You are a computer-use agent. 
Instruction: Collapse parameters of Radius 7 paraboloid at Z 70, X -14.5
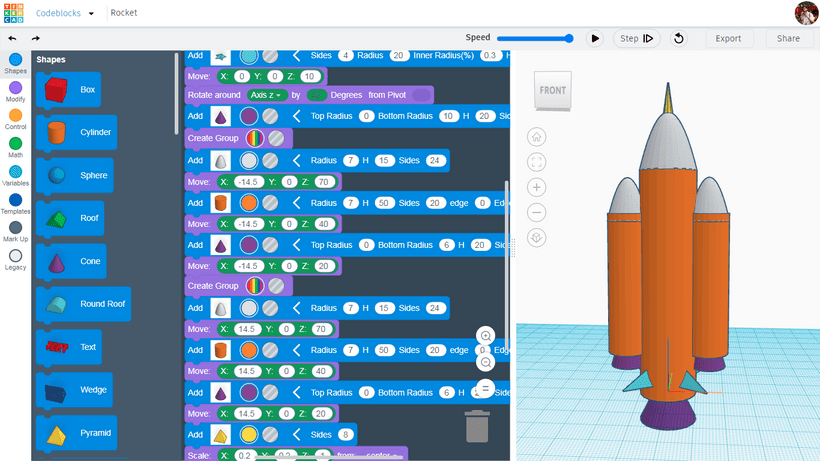297,160
